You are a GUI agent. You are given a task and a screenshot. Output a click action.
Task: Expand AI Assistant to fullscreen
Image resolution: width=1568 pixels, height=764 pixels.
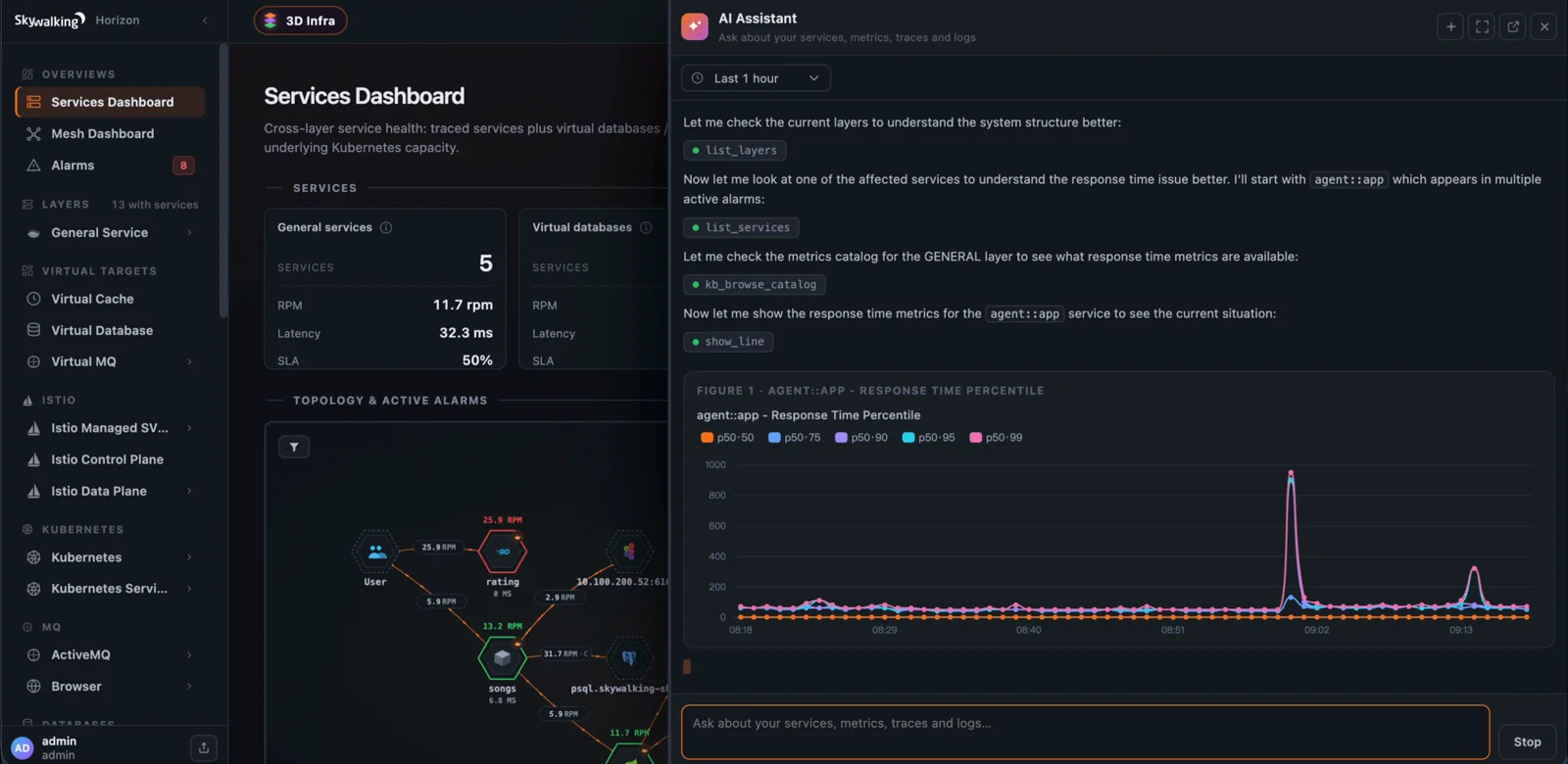pyautogui.click(x=1483, y=26)
